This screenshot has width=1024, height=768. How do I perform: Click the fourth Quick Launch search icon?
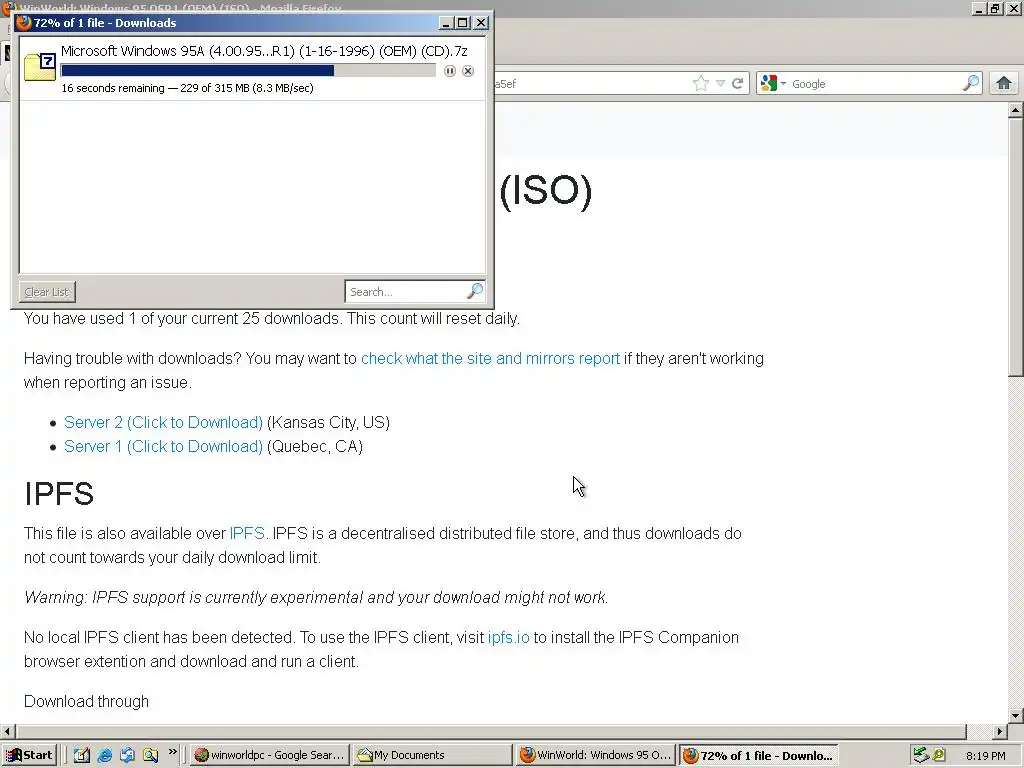coord(150,755)
